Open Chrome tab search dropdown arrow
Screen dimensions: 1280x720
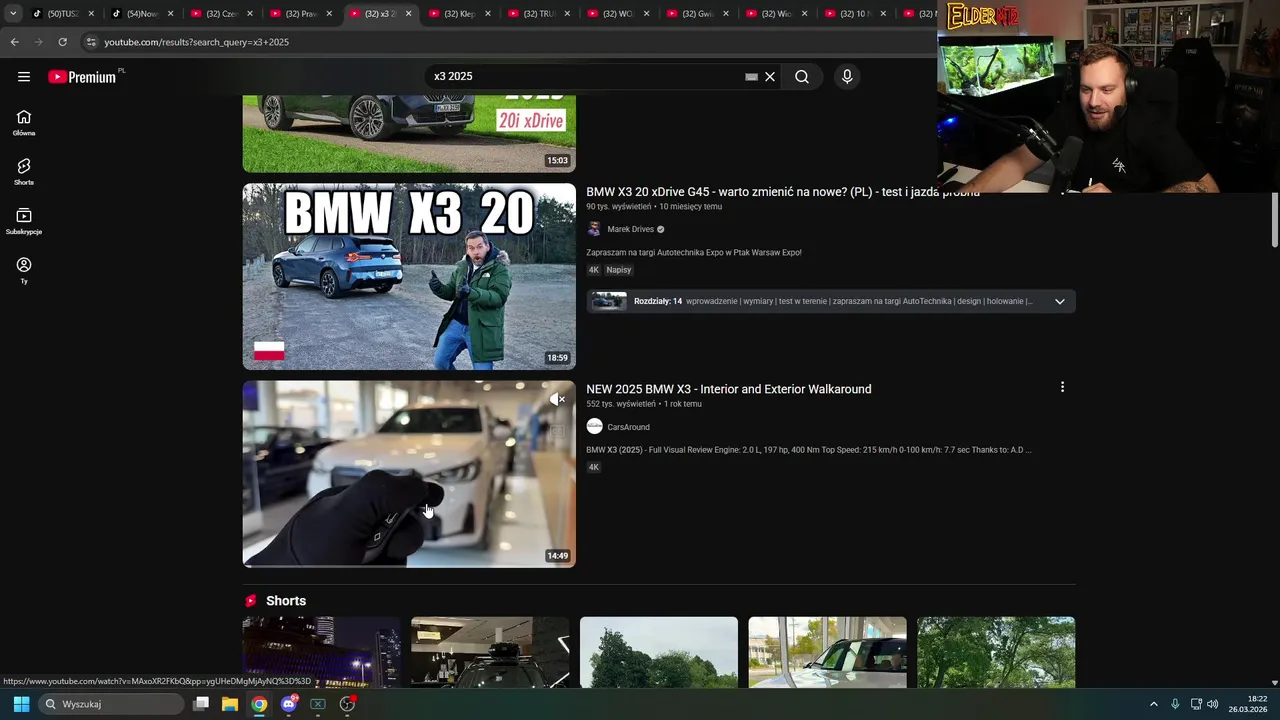point(13,14)
